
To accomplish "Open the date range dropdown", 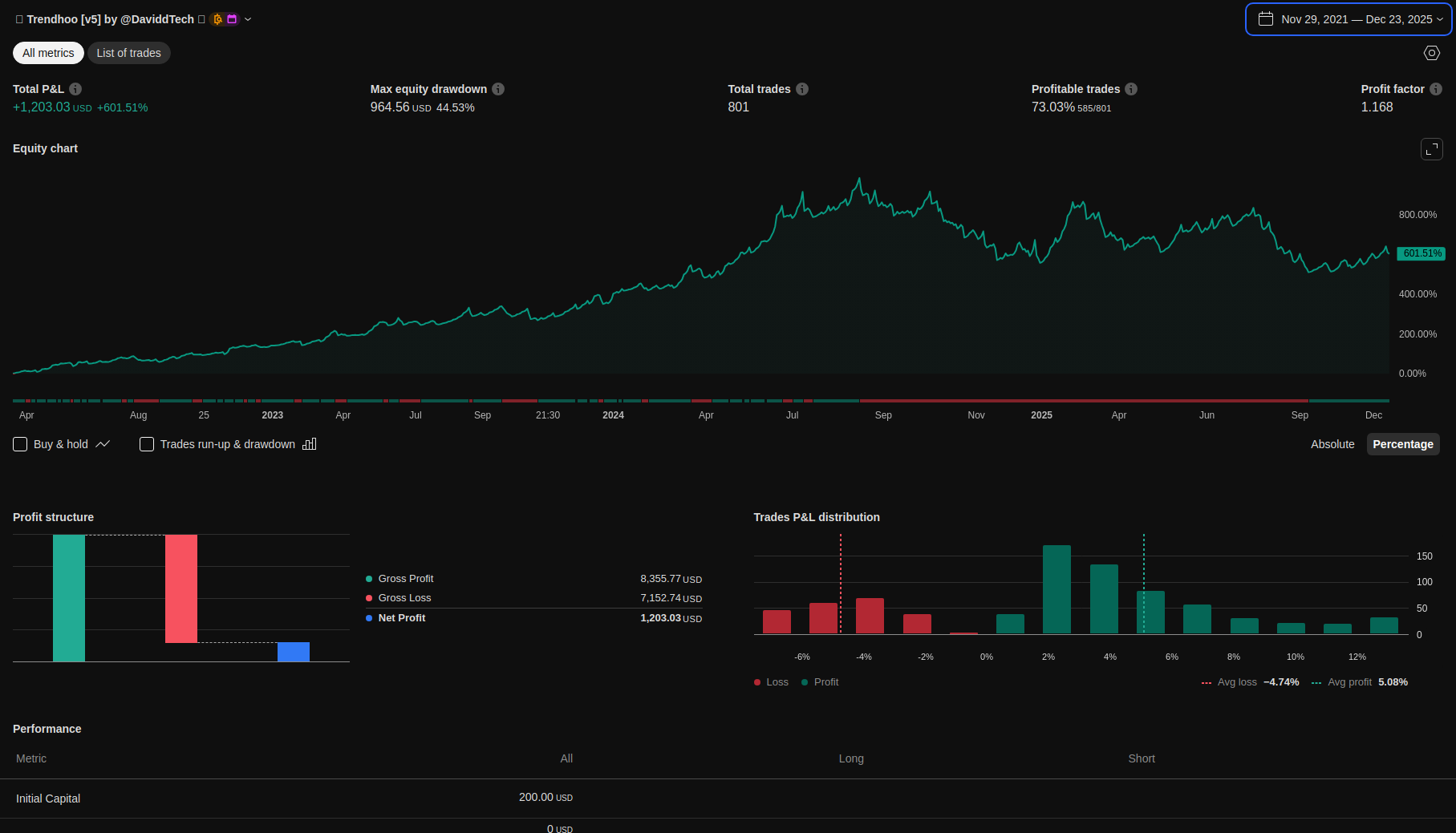I will click(x=1349, y=19).
